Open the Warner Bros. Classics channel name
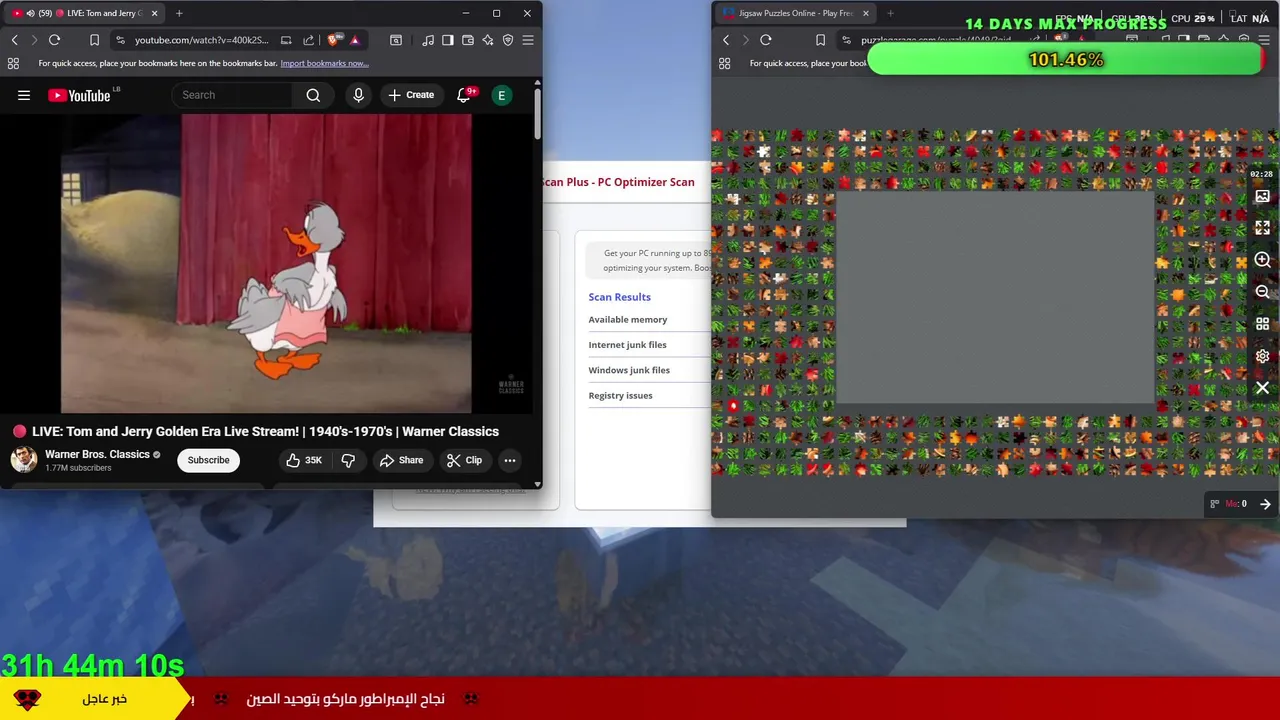The width and height of the screenshot is (1280, 720). click(97, 454)
